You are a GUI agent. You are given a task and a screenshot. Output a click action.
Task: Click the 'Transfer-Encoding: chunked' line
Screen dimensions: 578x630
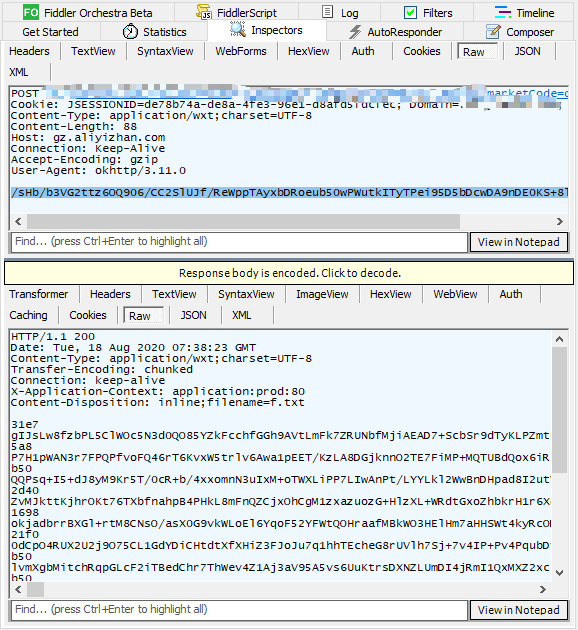point(102,369)
